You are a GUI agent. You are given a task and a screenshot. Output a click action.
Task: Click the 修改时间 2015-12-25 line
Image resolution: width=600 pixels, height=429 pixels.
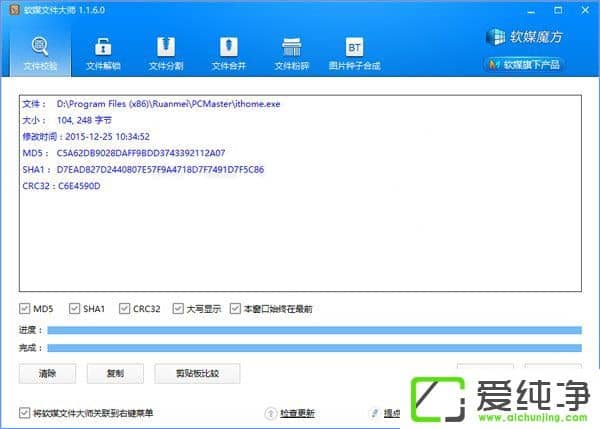click(x=86, y=137)
